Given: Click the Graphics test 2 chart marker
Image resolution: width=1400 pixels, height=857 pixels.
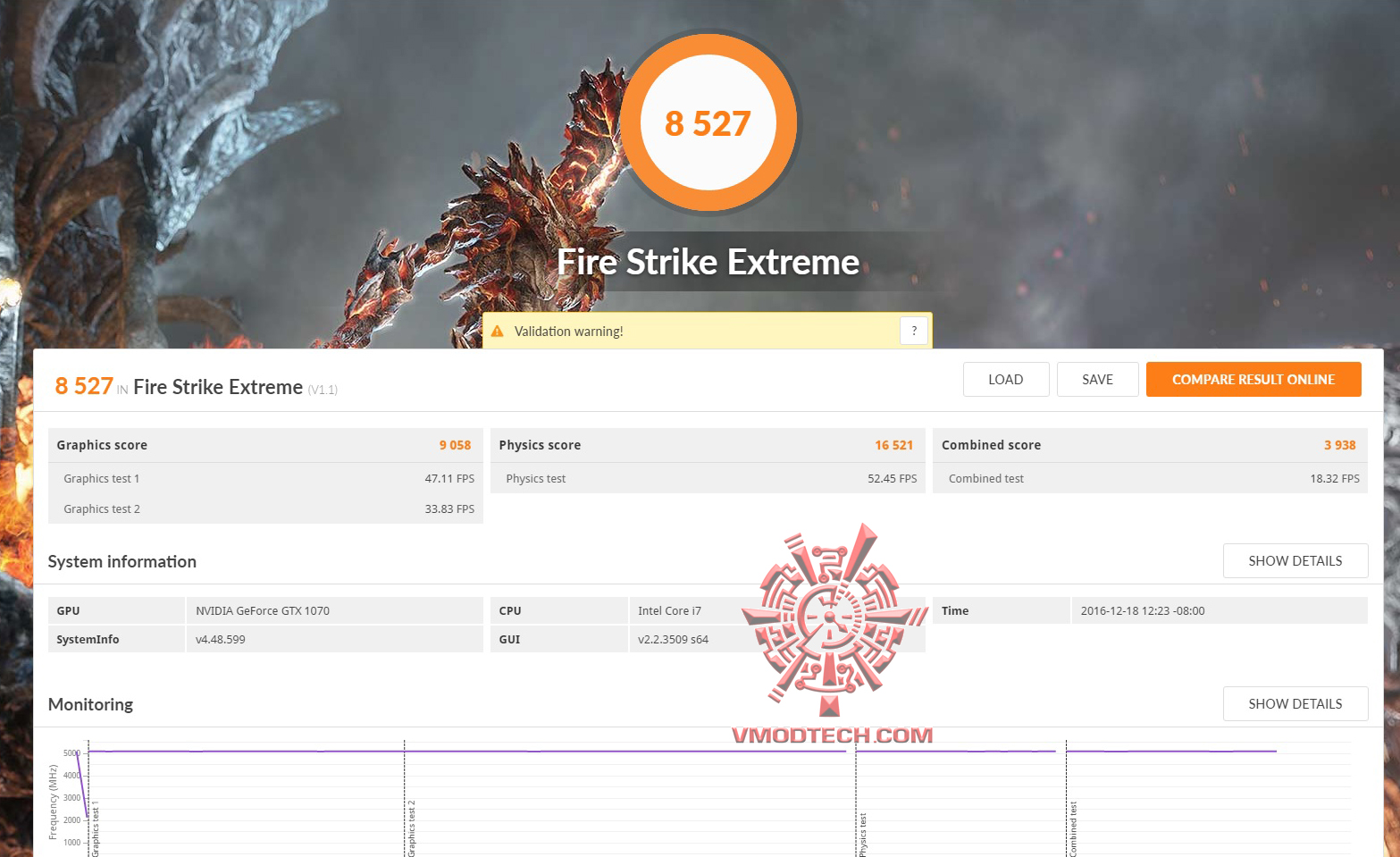Looking at the screenshot, I should (412, 829).
